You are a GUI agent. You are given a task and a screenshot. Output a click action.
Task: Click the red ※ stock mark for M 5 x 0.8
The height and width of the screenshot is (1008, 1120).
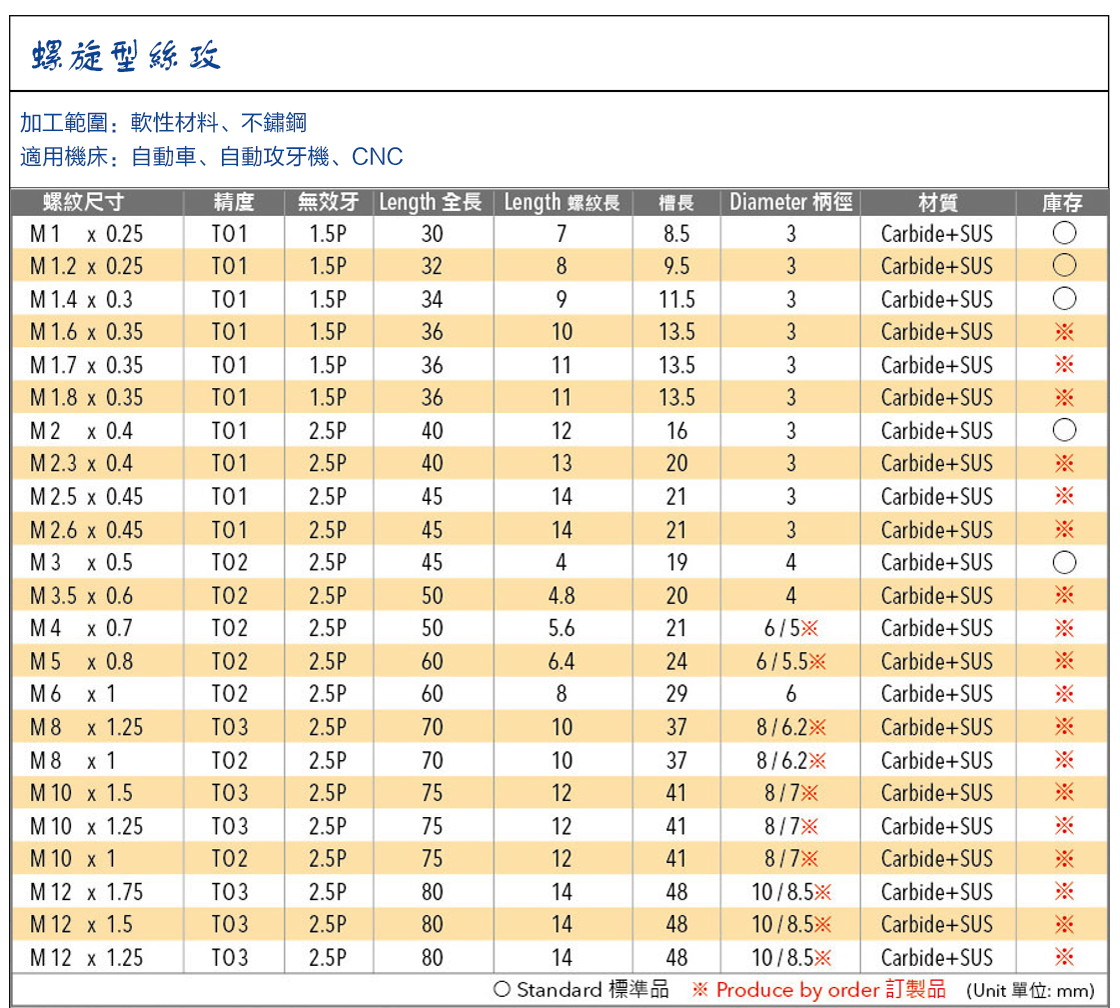point(1064,661)
